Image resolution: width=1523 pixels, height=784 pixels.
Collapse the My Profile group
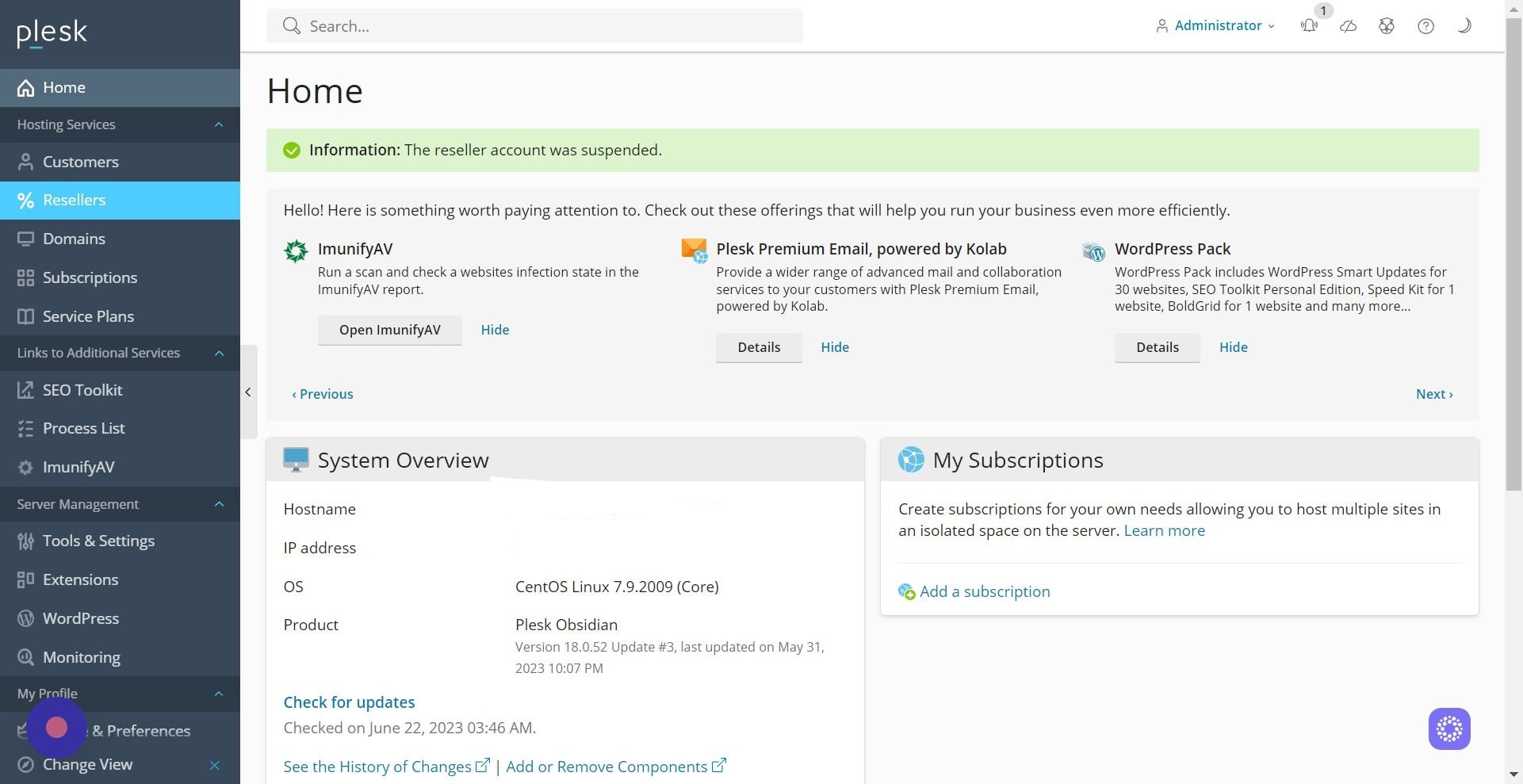(x=219, y=694)
